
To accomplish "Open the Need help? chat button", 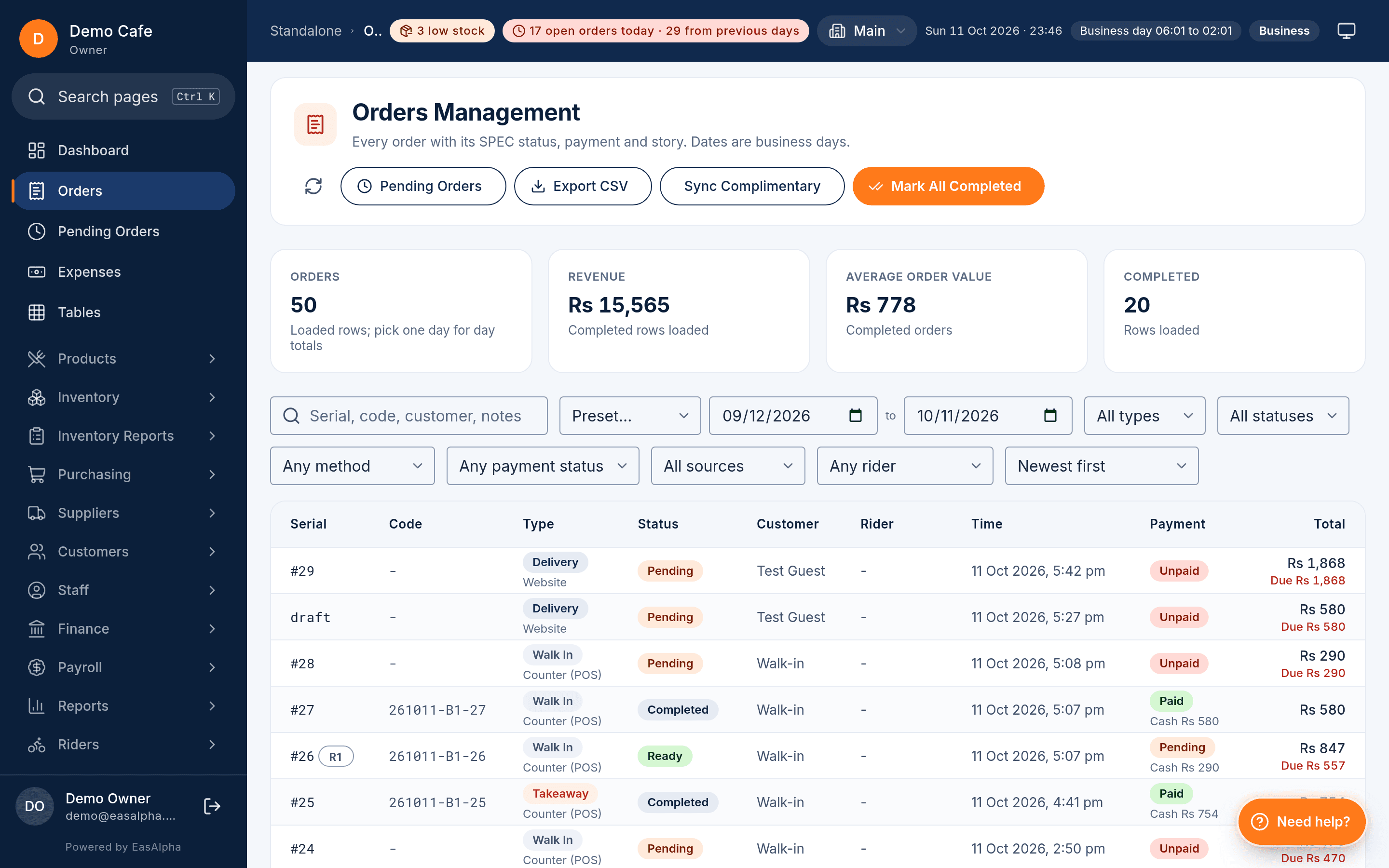I will click(1301, 822).
